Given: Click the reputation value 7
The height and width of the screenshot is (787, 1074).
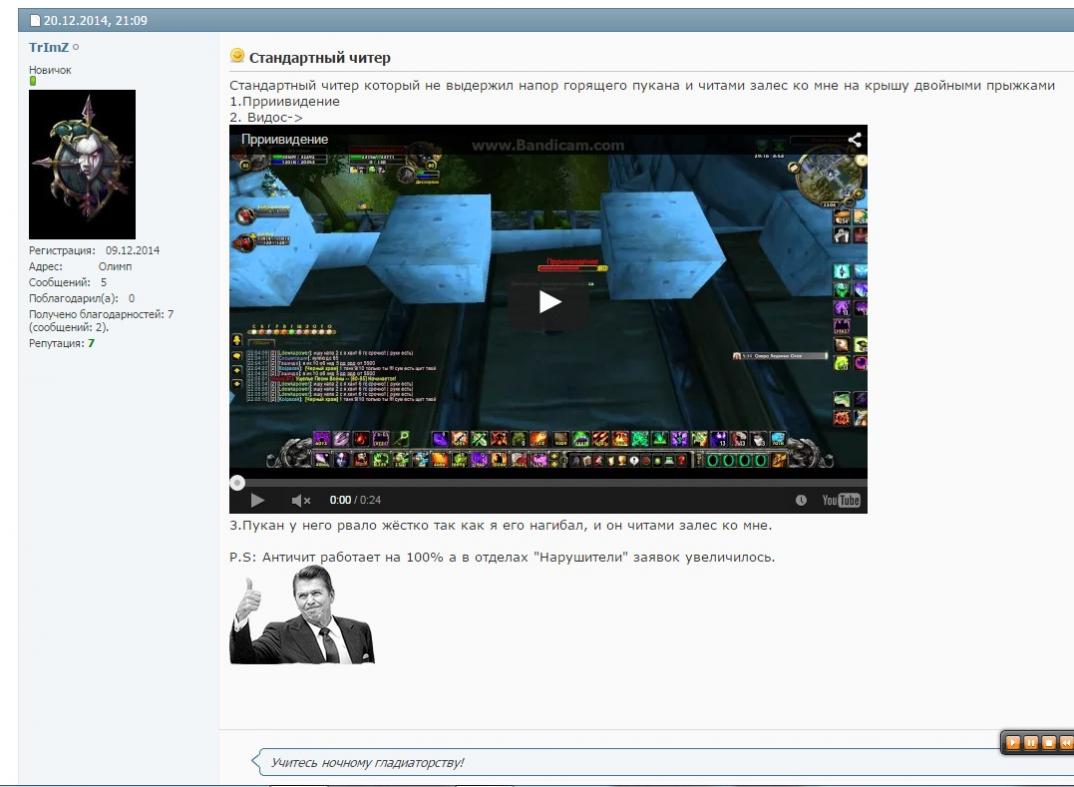Looking at the screenshot, I should pos(90,343).
